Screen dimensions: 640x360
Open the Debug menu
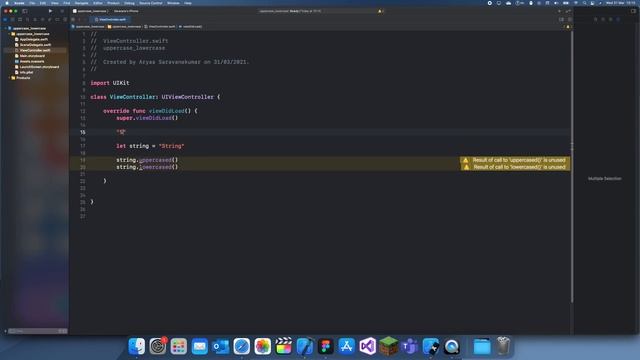pyautogui.click(x=129, y=3)
